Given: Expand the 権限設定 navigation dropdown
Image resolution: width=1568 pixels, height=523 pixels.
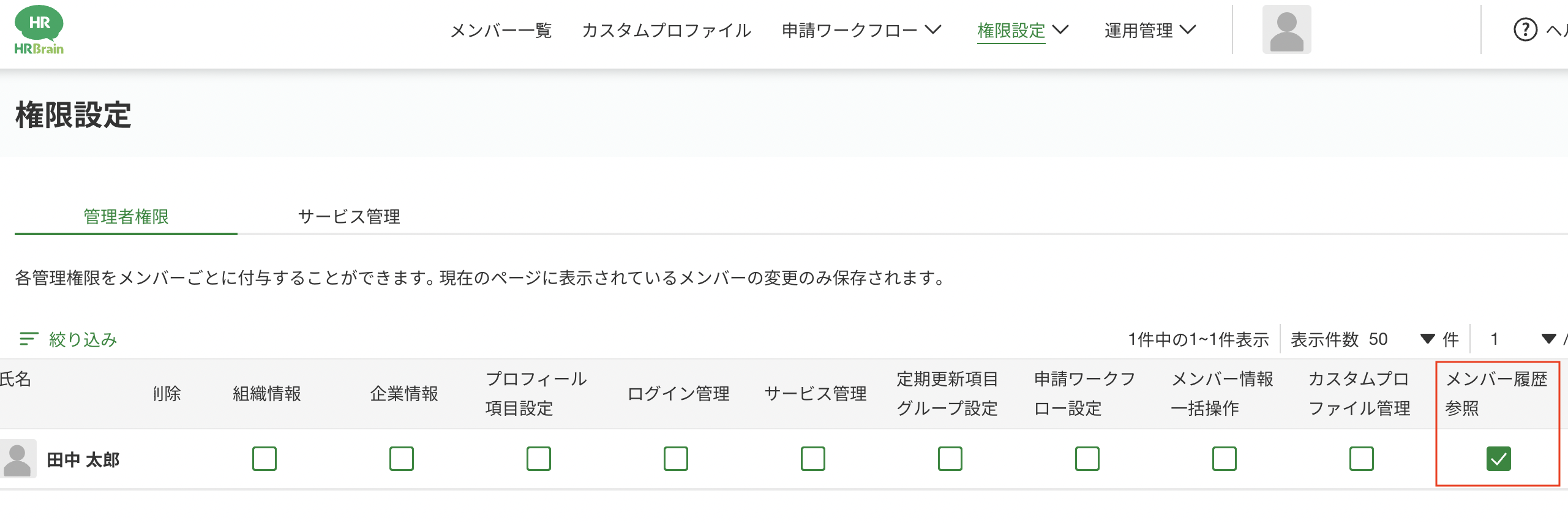Looking at the screenshot, I should [x=1022, y=30].
